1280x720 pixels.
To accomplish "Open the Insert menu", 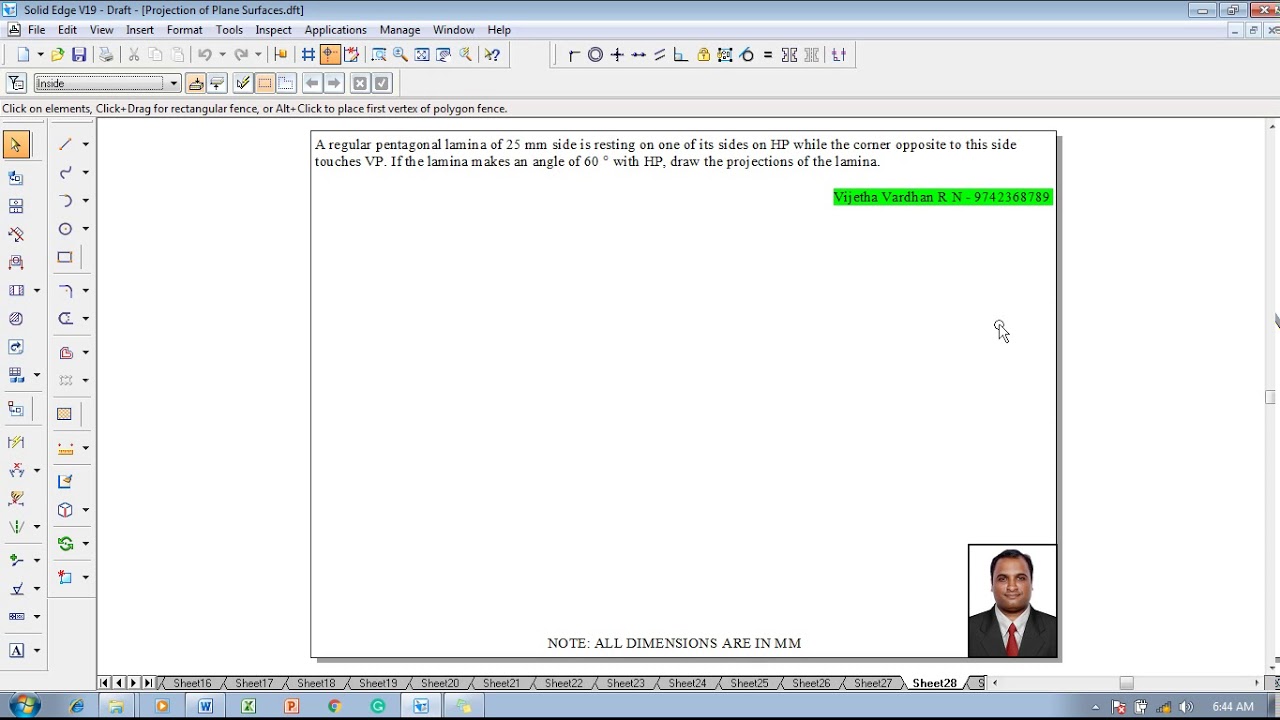I will [140, 30].
